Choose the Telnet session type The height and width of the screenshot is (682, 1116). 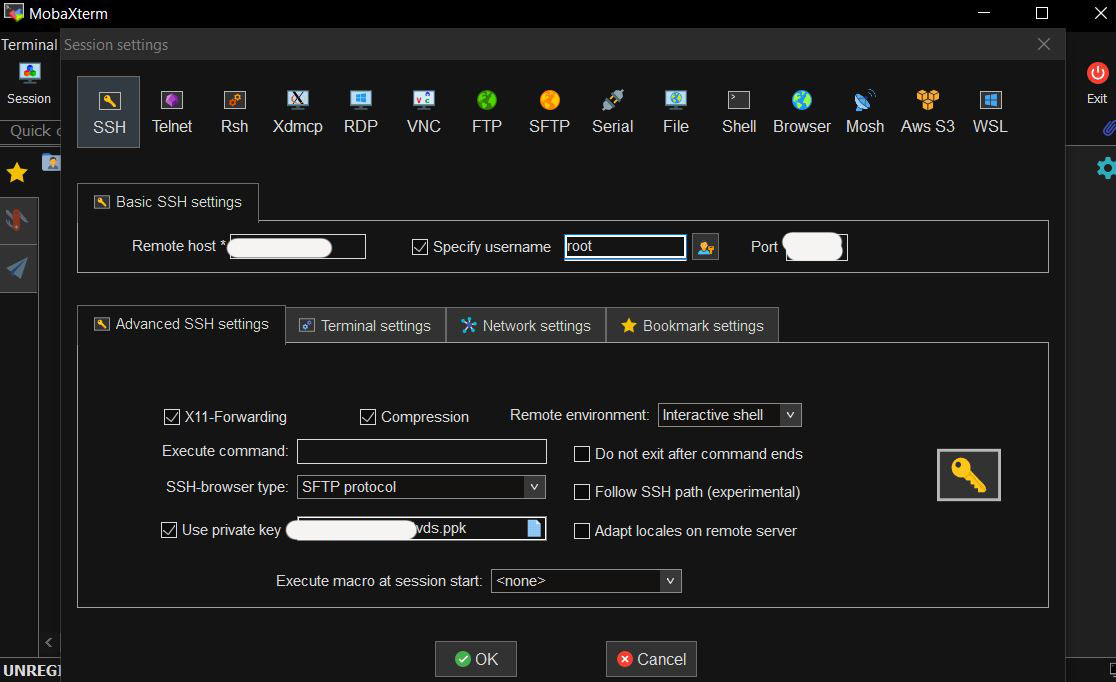pos(172,112)
